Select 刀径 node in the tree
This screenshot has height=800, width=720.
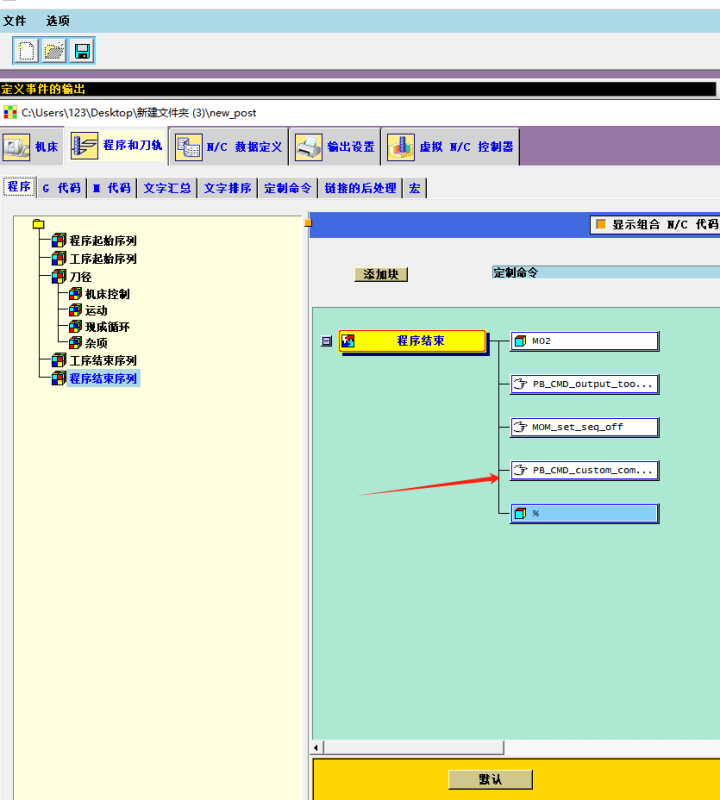tap(80, 277)
